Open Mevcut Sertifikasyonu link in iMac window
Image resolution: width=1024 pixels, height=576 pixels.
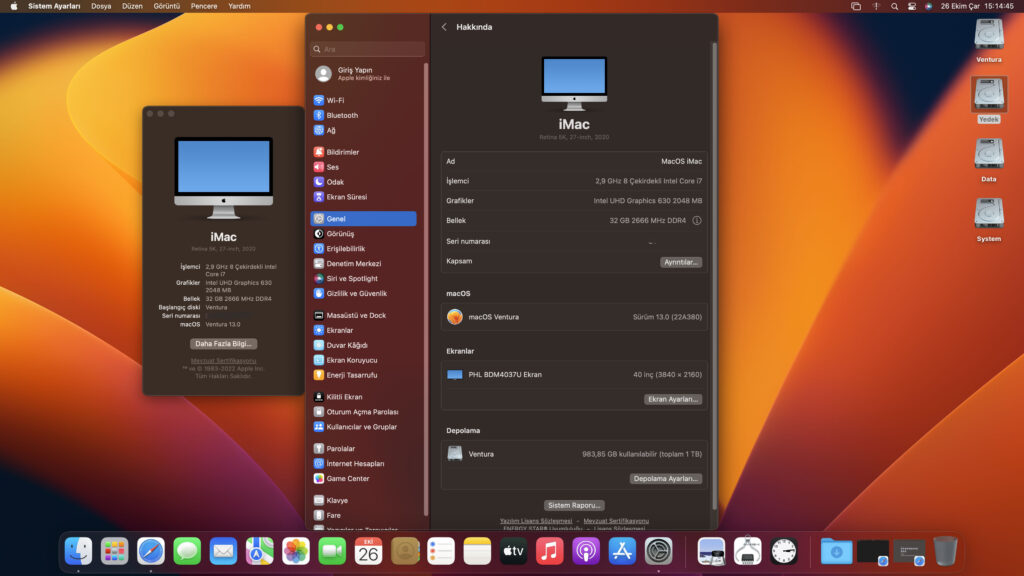(223, 360)
